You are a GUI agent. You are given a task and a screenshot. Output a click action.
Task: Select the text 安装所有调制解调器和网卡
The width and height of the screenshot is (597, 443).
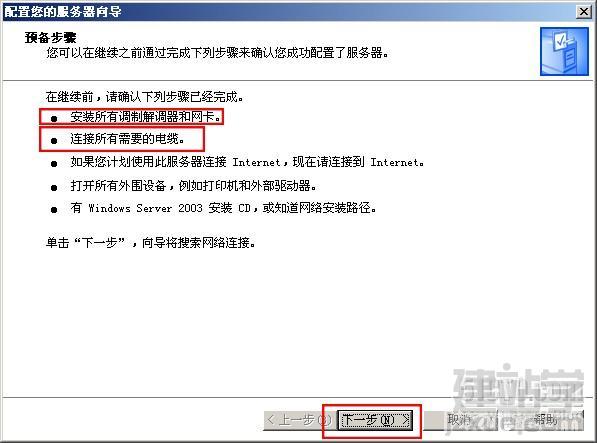point(146,116)
